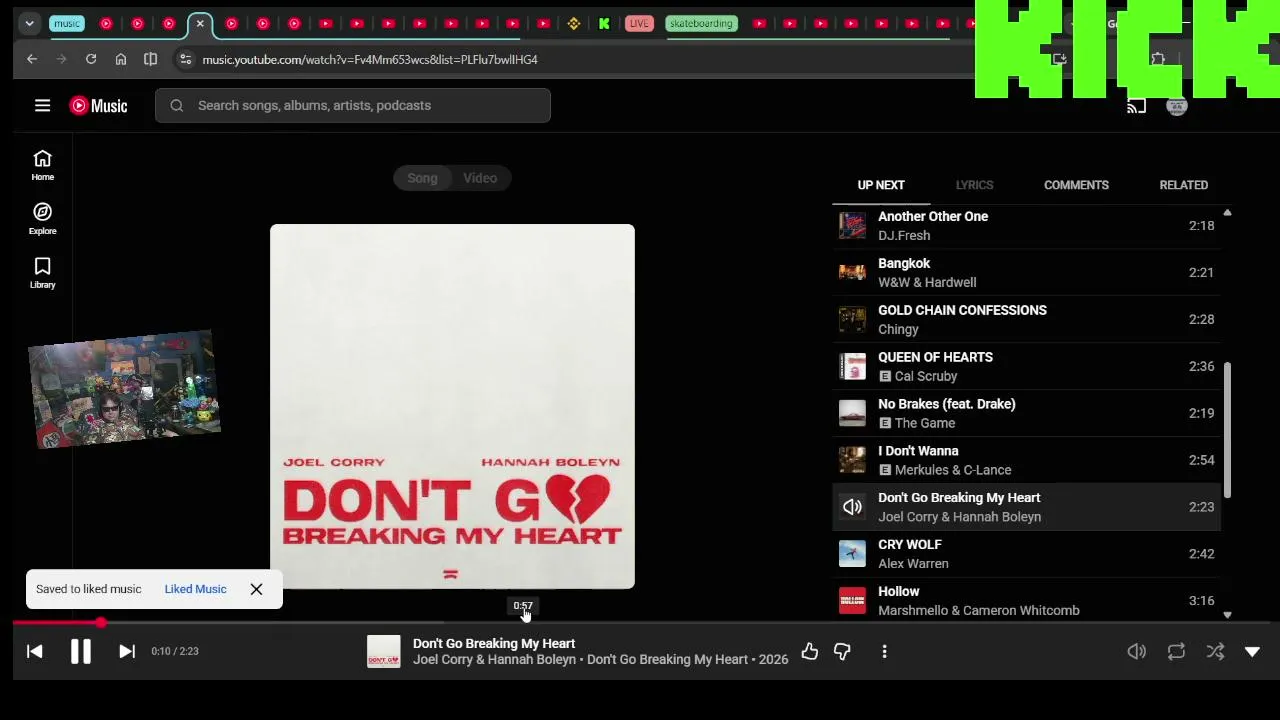Image resolution: width=1280 pixels, height=720 pixels.
Task: Click the queue scrollbar thumb
Action: pos(1227,429)
